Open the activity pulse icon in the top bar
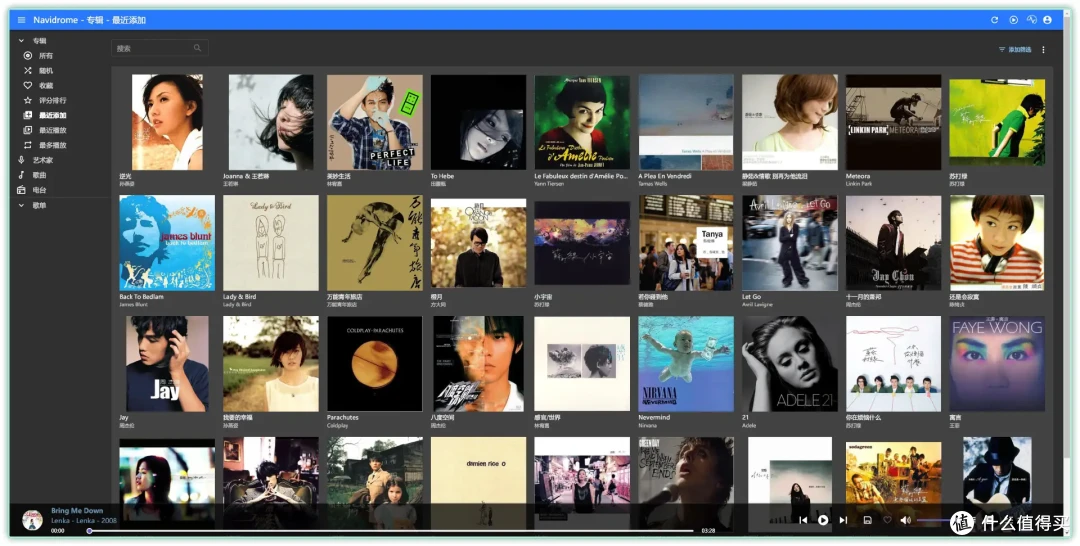 pyautogui.click(x=1031, y=20)
